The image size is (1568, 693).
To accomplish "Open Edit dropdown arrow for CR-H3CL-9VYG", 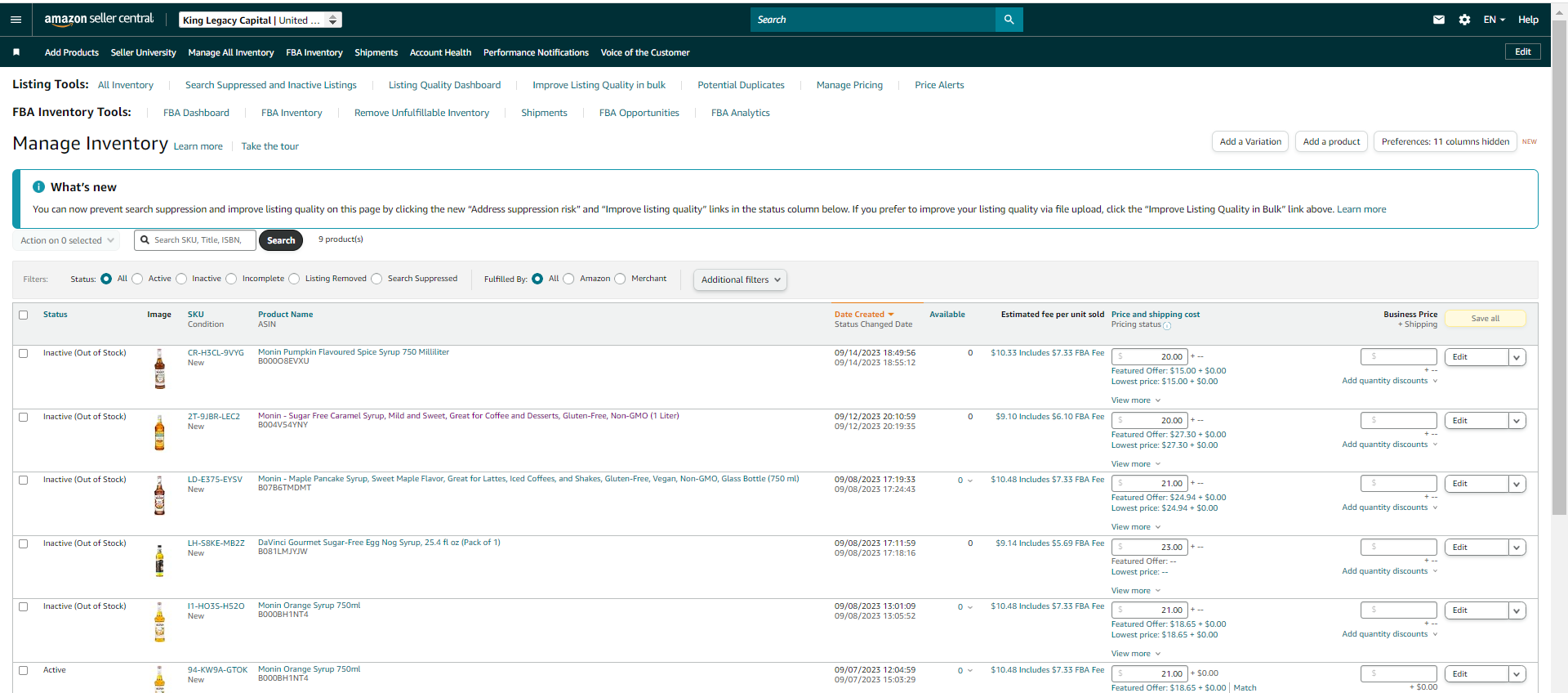I will [1517, 357].
